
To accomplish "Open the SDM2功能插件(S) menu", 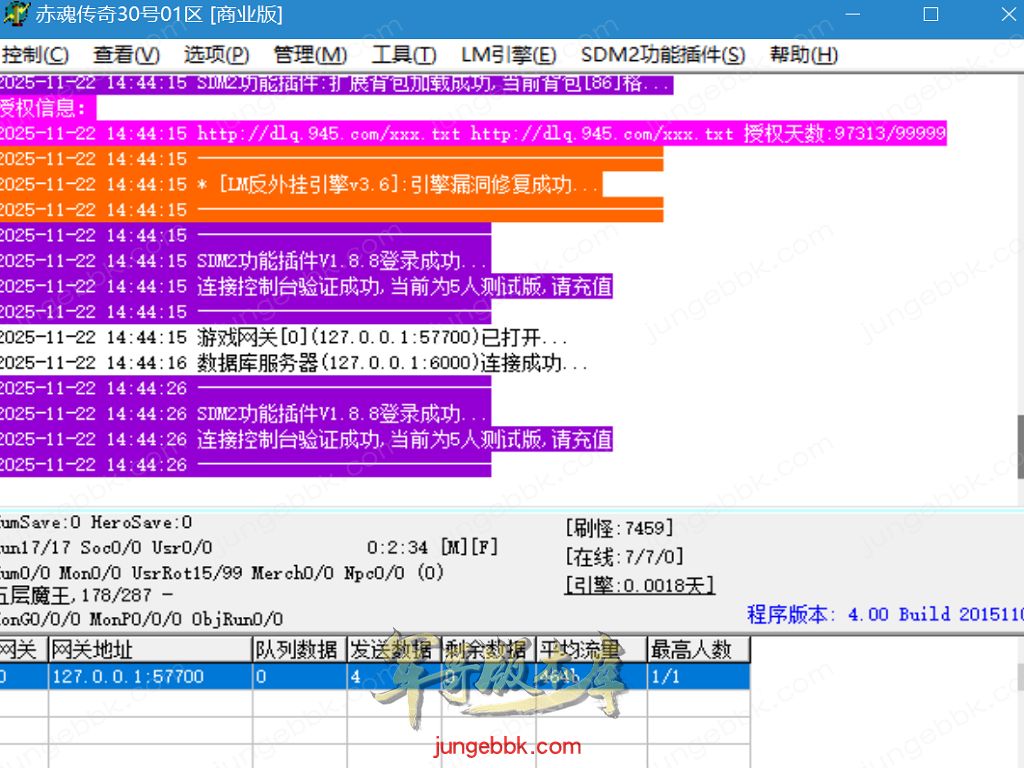I will [x=662, y=55].
